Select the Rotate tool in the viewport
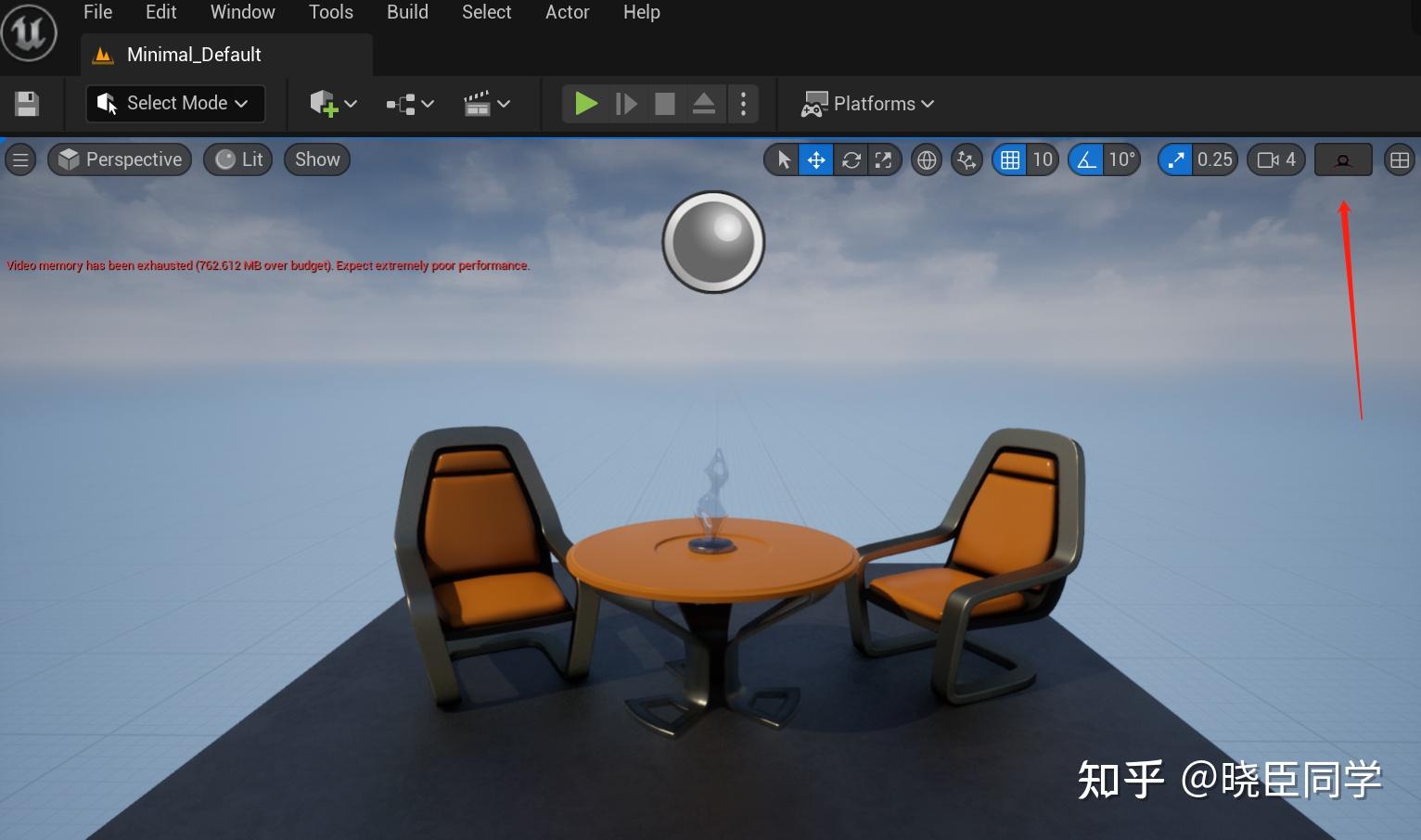Image resolution: width=1421 pixels, height=840 pixels. [851, 159]
